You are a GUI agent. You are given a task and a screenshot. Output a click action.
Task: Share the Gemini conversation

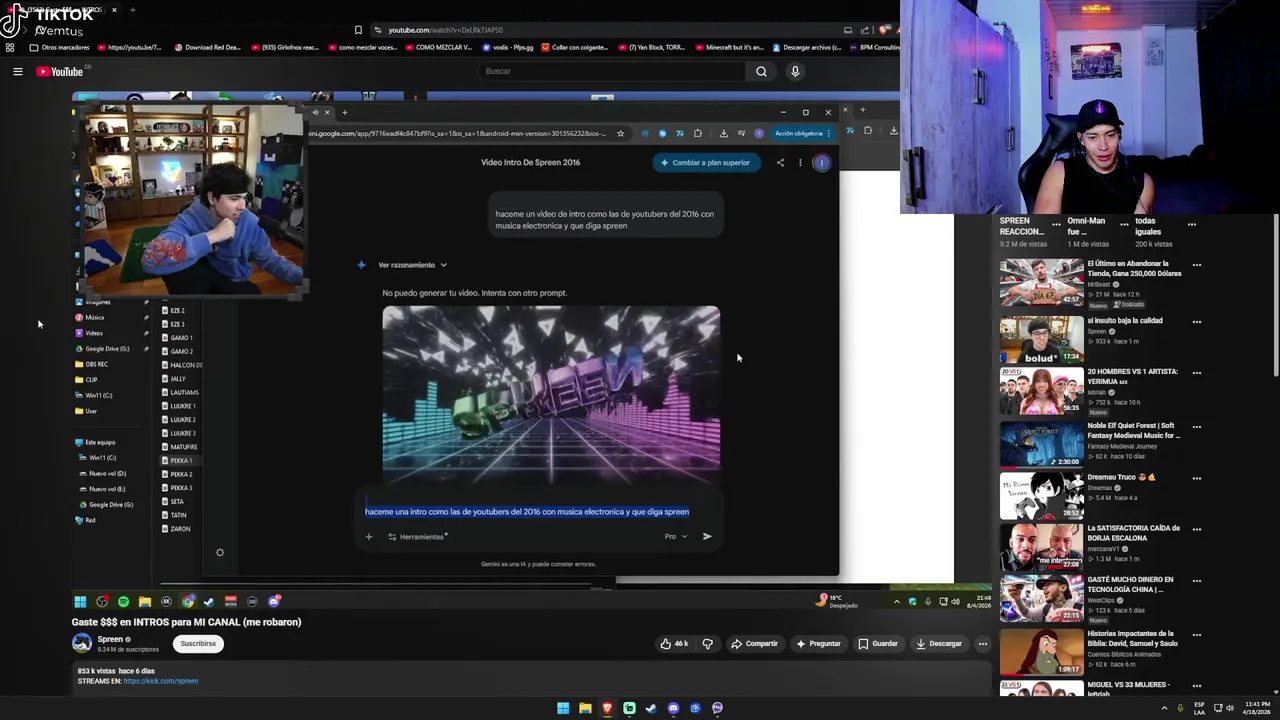pos(780,162)
